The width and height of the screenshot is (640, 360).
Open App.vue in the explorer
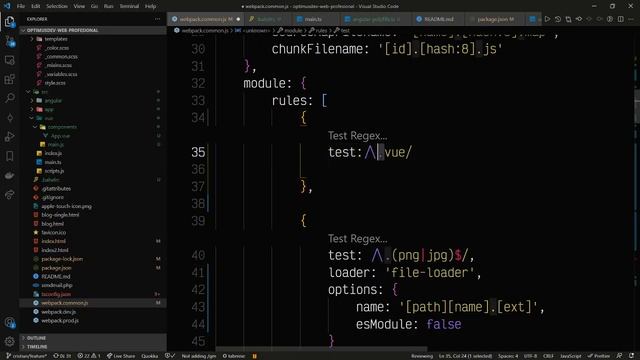(x=60, y=136)
